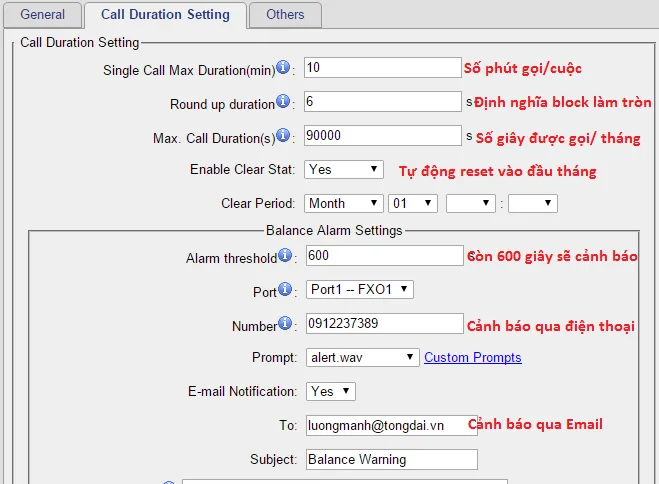Expand the Clear Period Month dropdown
This screenshot has width=659, height=484.
coord(343,203)
